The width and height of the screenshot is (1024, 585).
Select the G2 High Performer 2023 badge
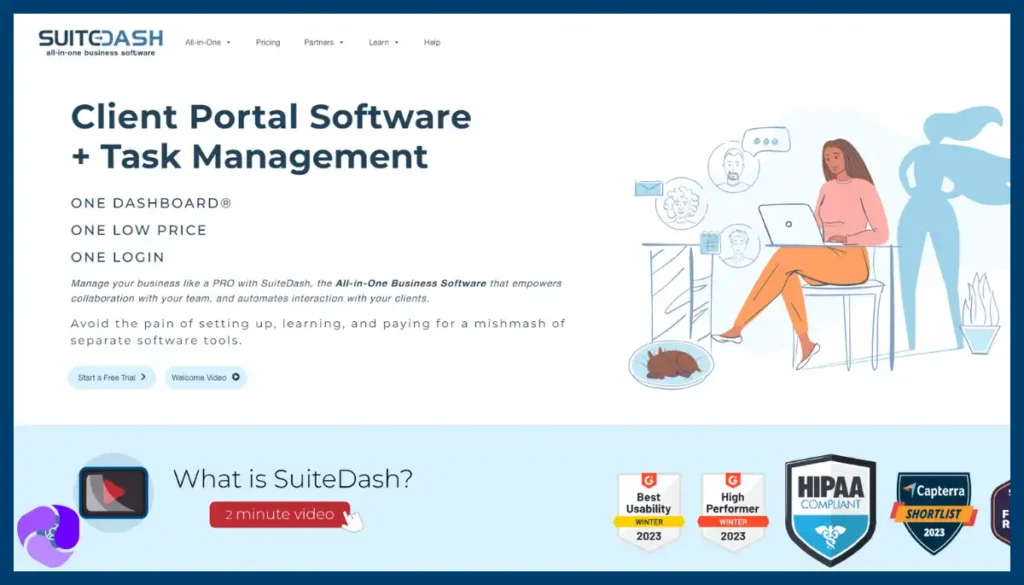733,510
